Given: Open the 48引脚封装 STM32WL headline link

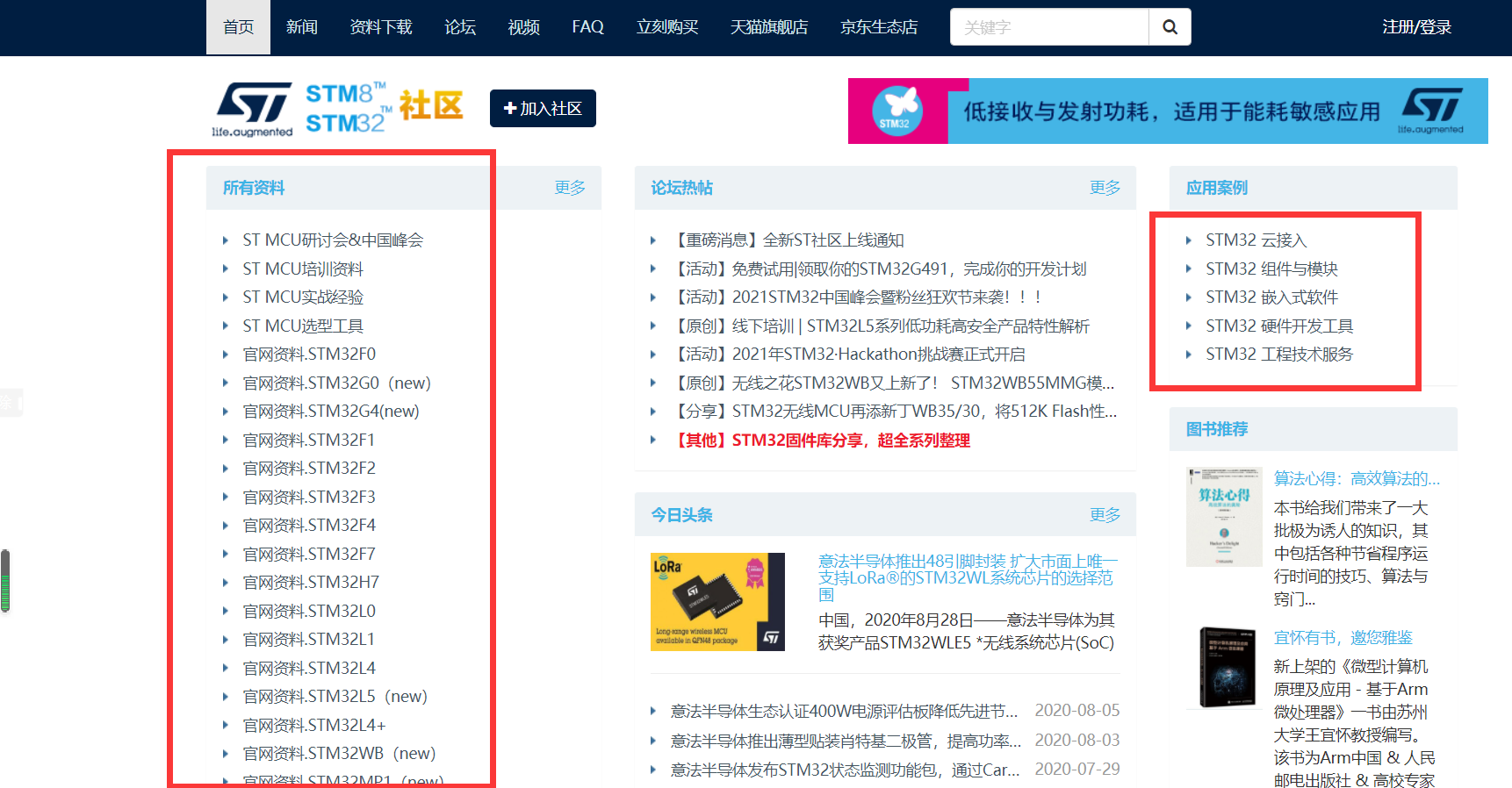Looking at the screenshot, I should pyautogui.click(x=968, y=577).
